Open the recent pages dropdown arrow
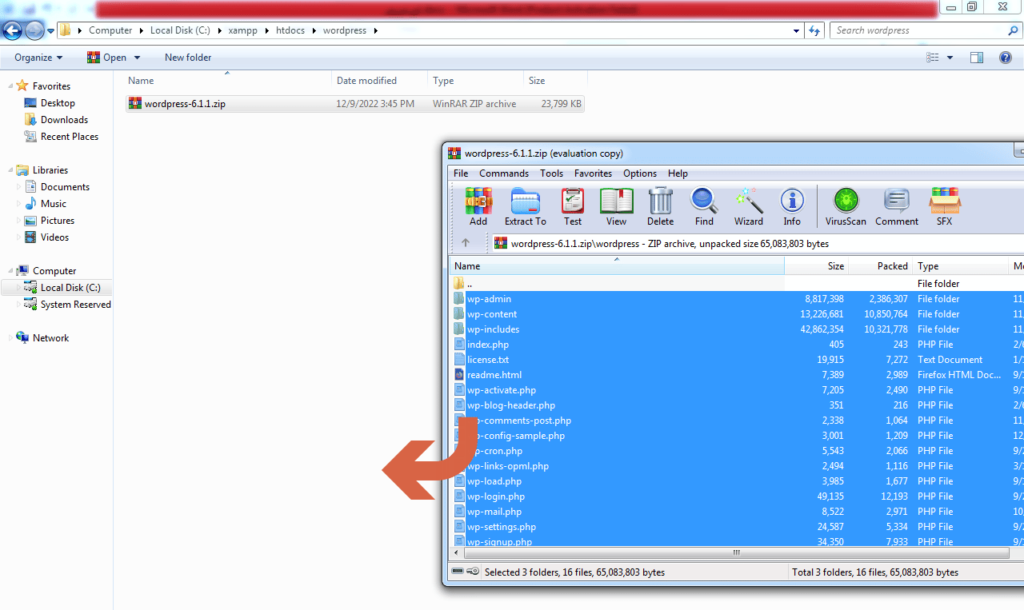1024x610 pixels. tap(50, 30)
